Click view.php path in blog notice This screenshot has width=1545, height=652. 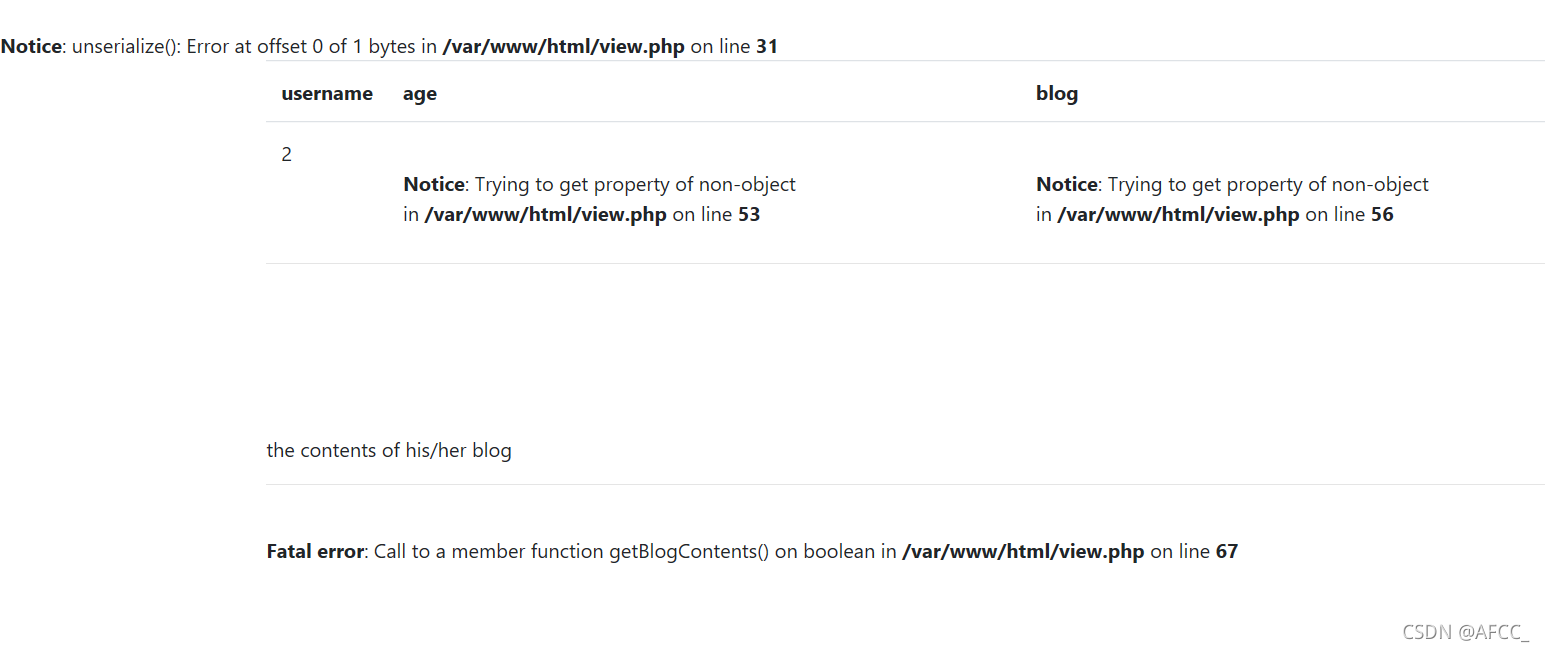click(1179, 214)
